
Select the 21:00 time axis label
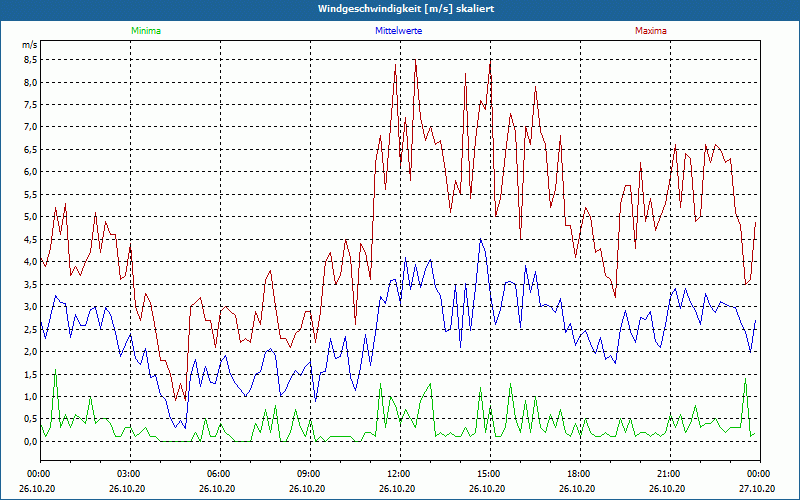click(x=669, y=474)
